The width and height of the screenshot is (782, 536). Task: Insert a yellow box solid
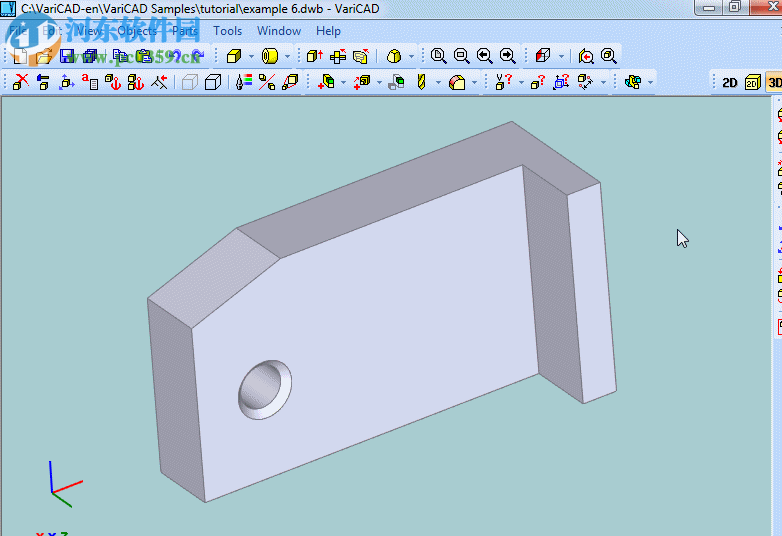(x=233, y=56)
